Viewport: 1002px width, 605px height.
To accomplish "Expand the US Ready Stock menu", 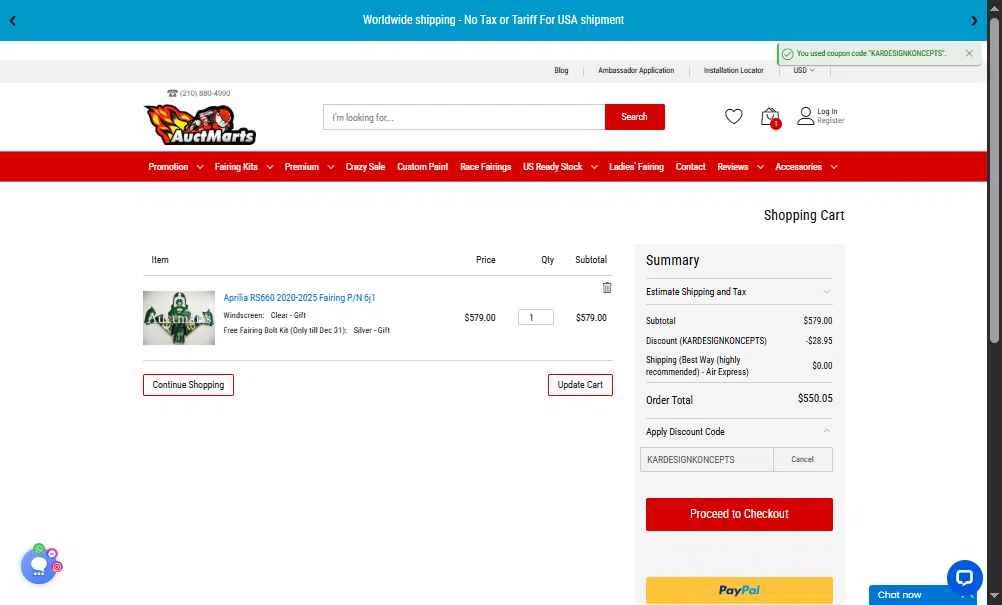I will tap(560, 167).
